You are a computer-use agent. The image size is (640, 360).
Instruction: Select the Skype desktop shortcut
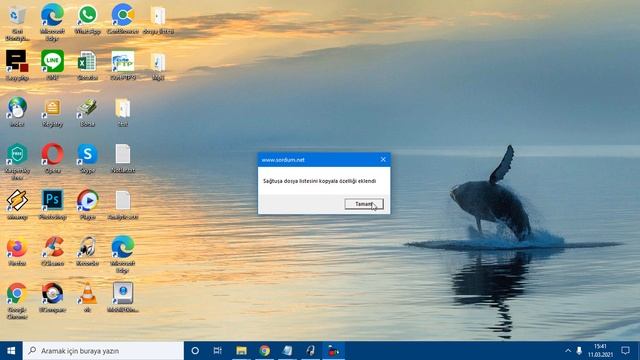pyautogui.click(x=87, y=158)
